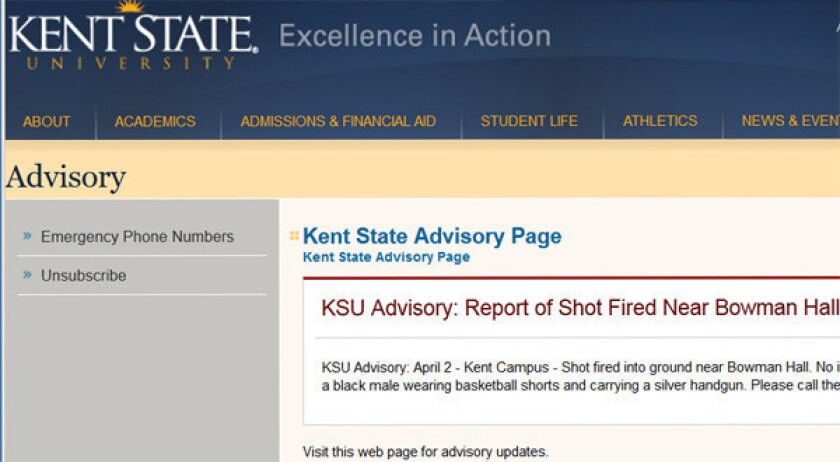Click the small Kent State Advisory Page subtitle

coord(386,257)
